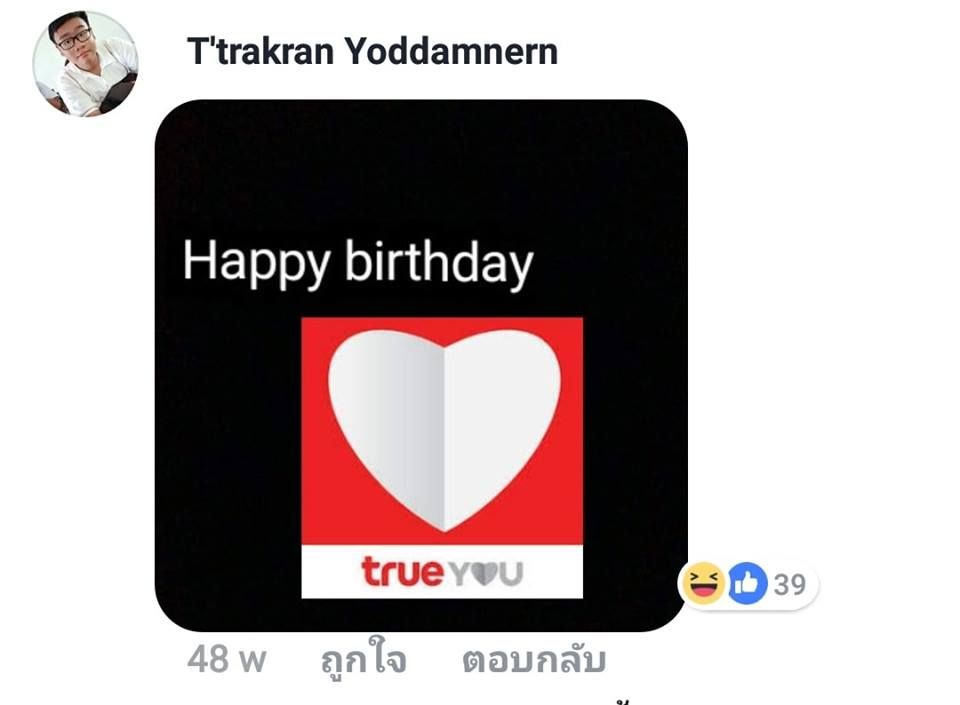Open the commenter name T'trakran Yoddamnern
This screenshot has width=960, height=705.
pos(372,51)
